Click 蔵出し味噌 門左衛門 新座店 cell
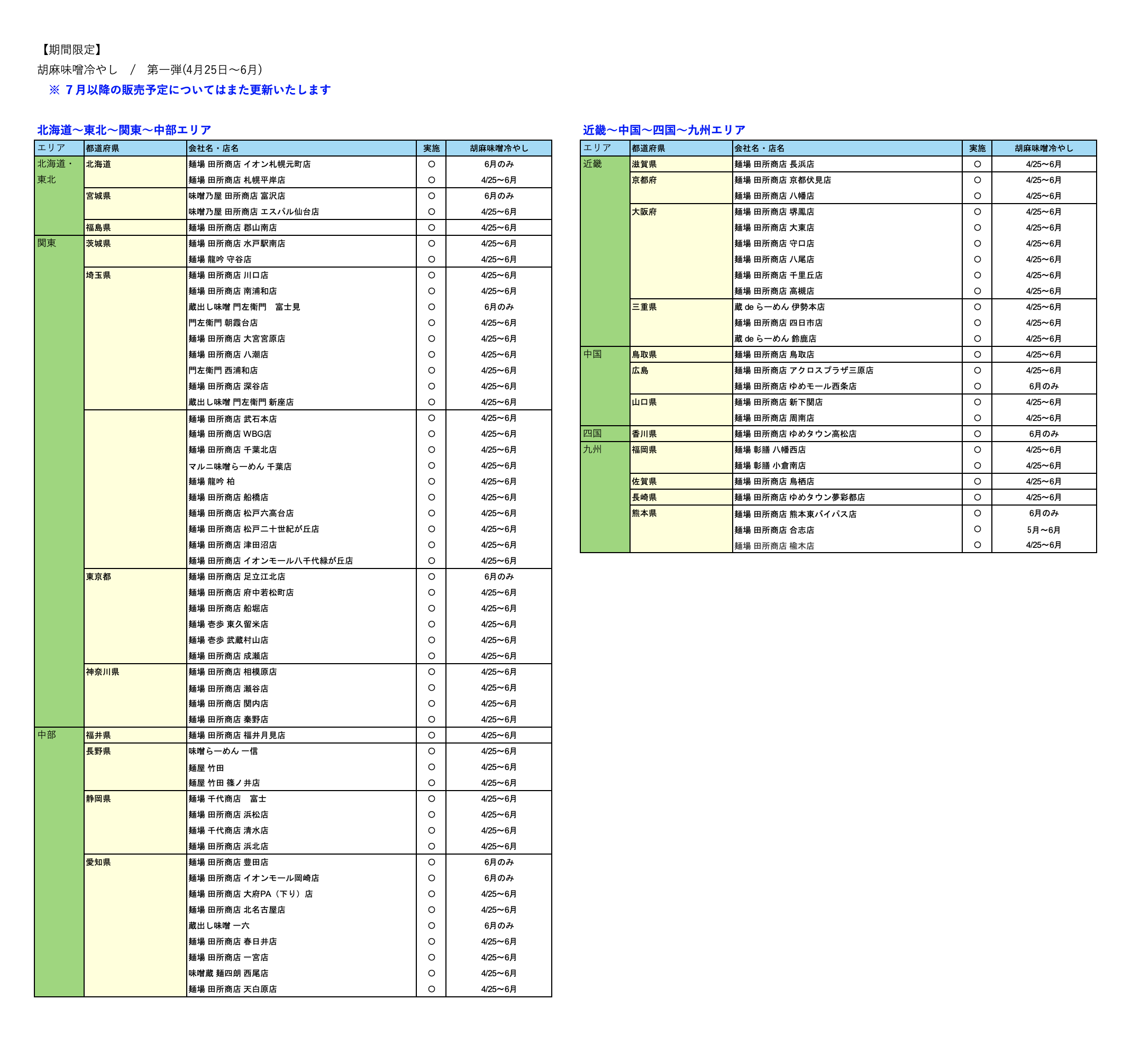Viewport: 1131px width, 1064px height. pos(302,402)
